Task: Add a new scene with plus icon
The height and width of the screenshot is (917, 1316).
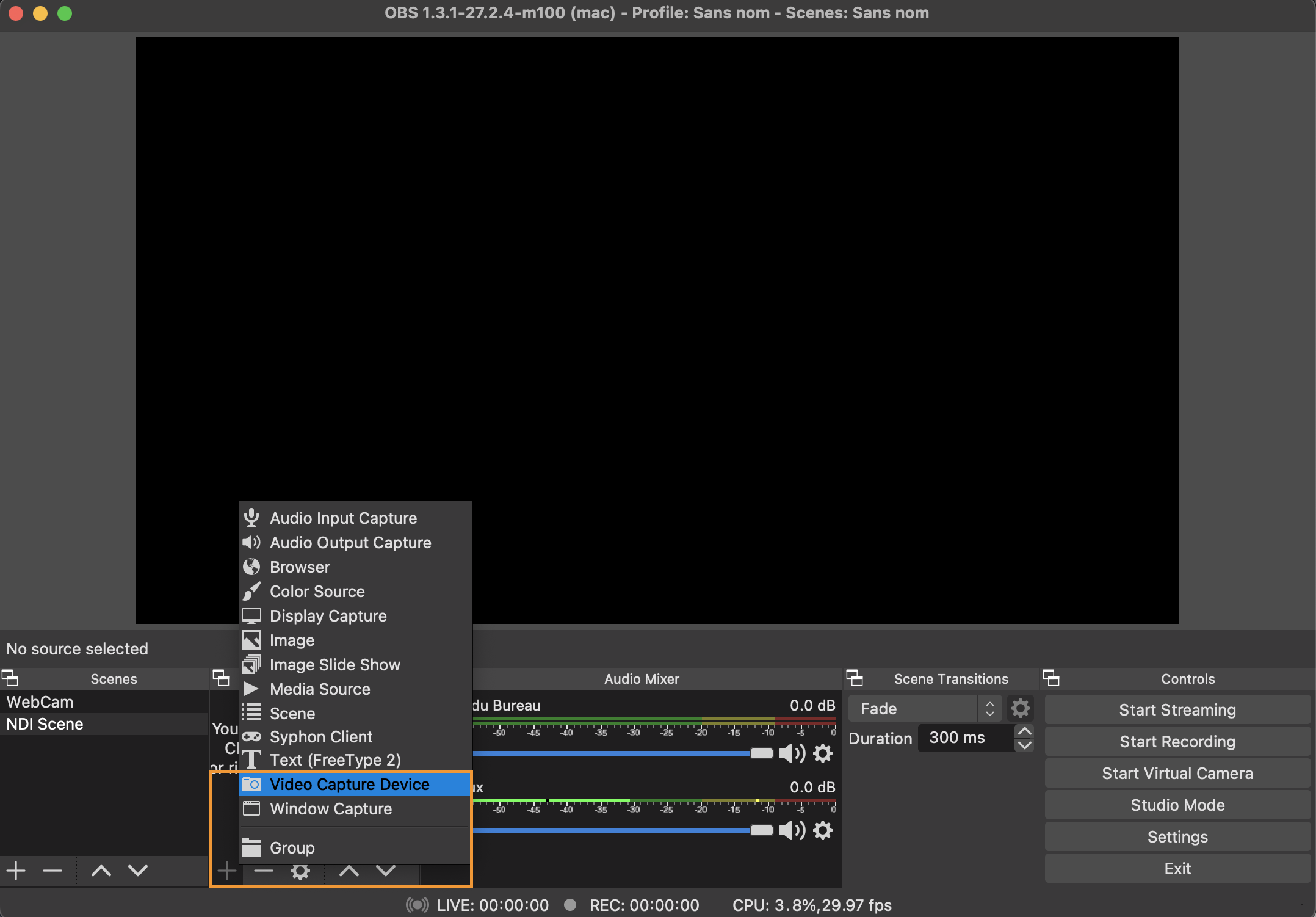Action: pos(16,871)
